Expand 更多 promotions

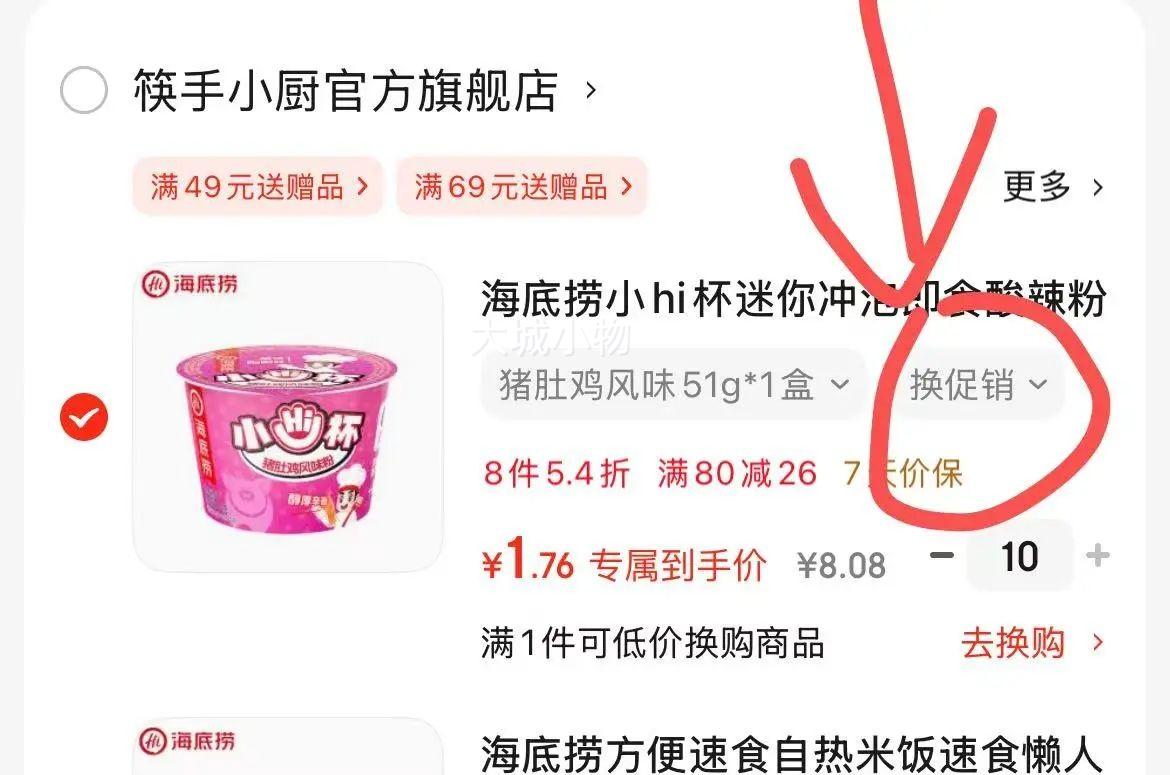(x=1037, y=186)
